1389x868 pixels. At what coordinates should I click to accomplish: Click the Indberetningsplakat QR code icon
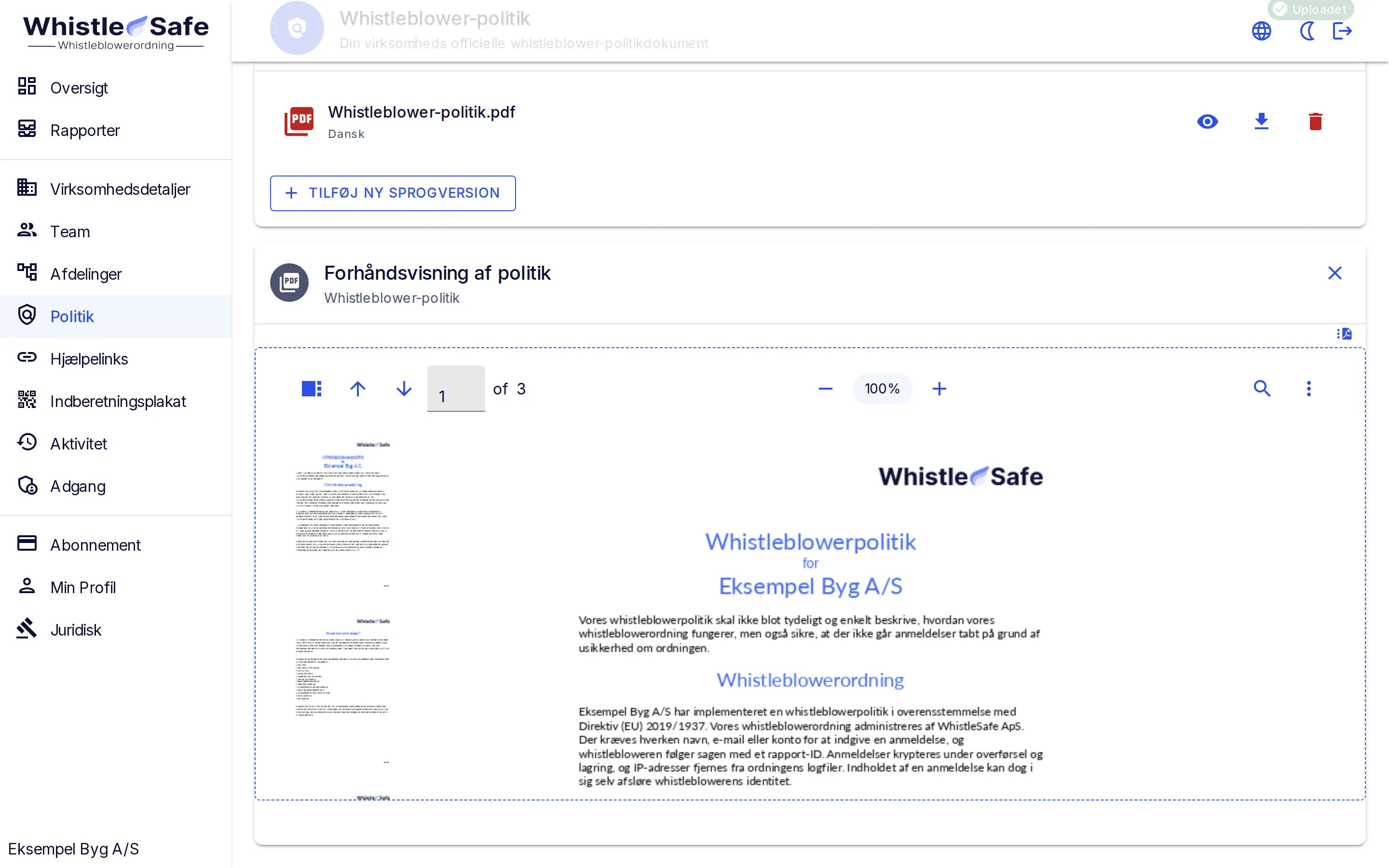(27, 400)
